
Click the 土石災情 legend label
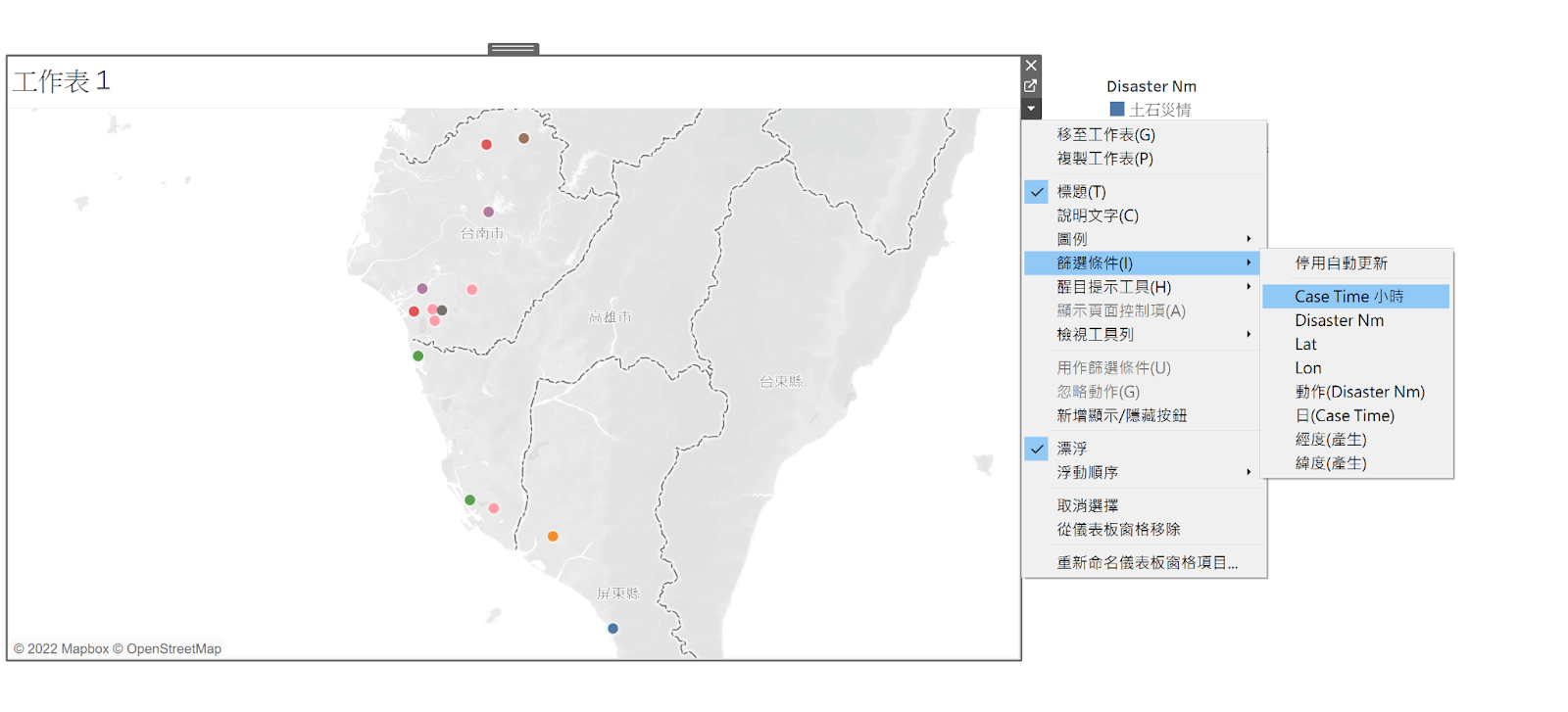click(1160, 110)
